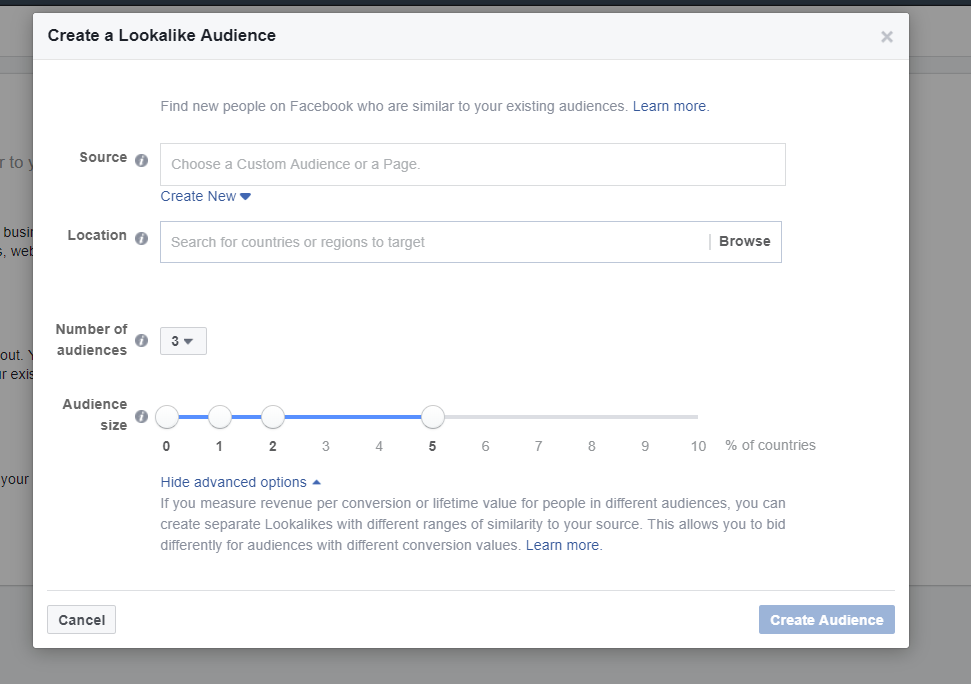
Task: Click the info icon beside Number of audiences
Action: click(x=141, y=341)
